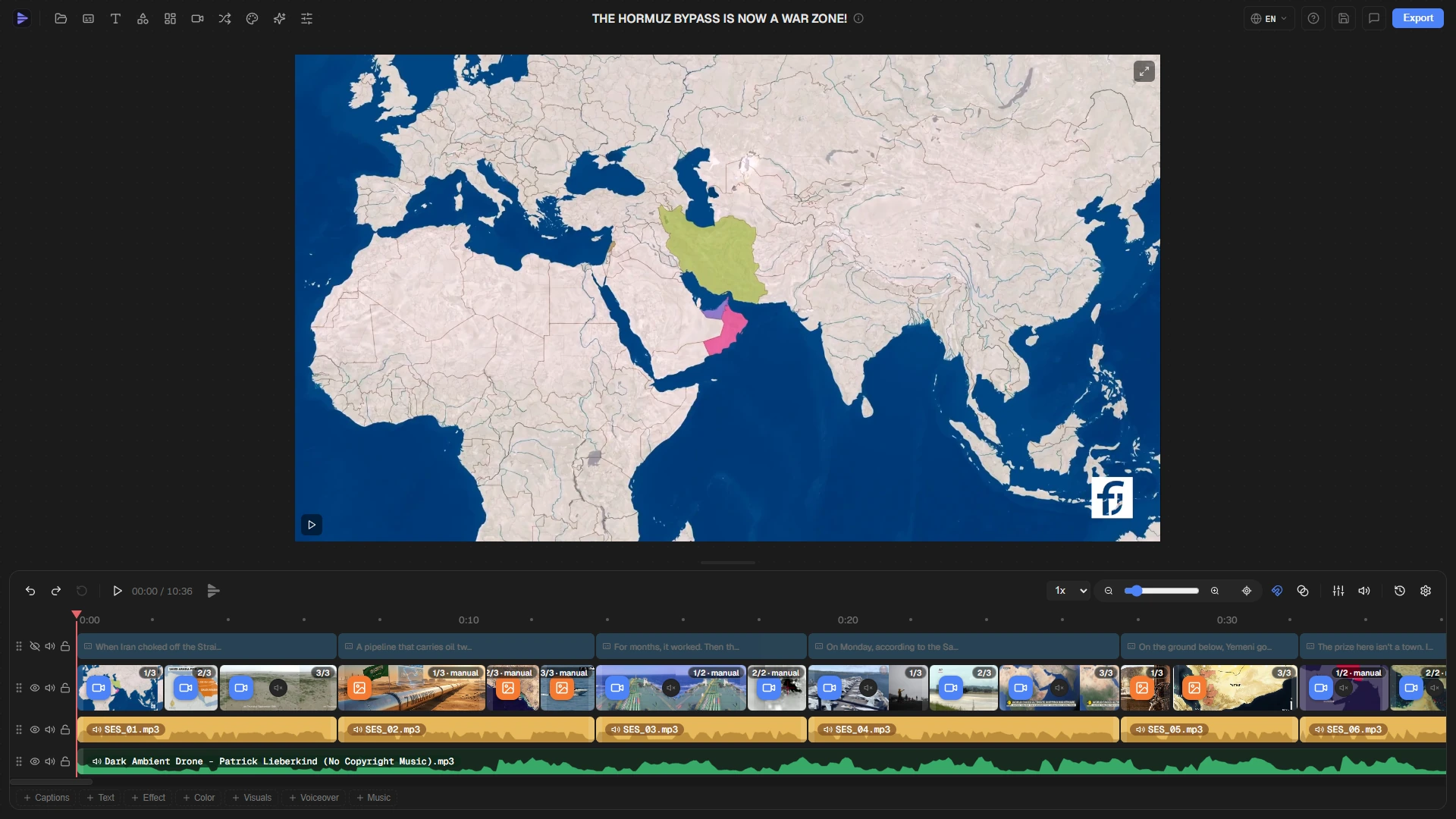The width and height of the screenshot is (1456, 819).
Task: Add a Text track
Action: (x=100, y=798)
